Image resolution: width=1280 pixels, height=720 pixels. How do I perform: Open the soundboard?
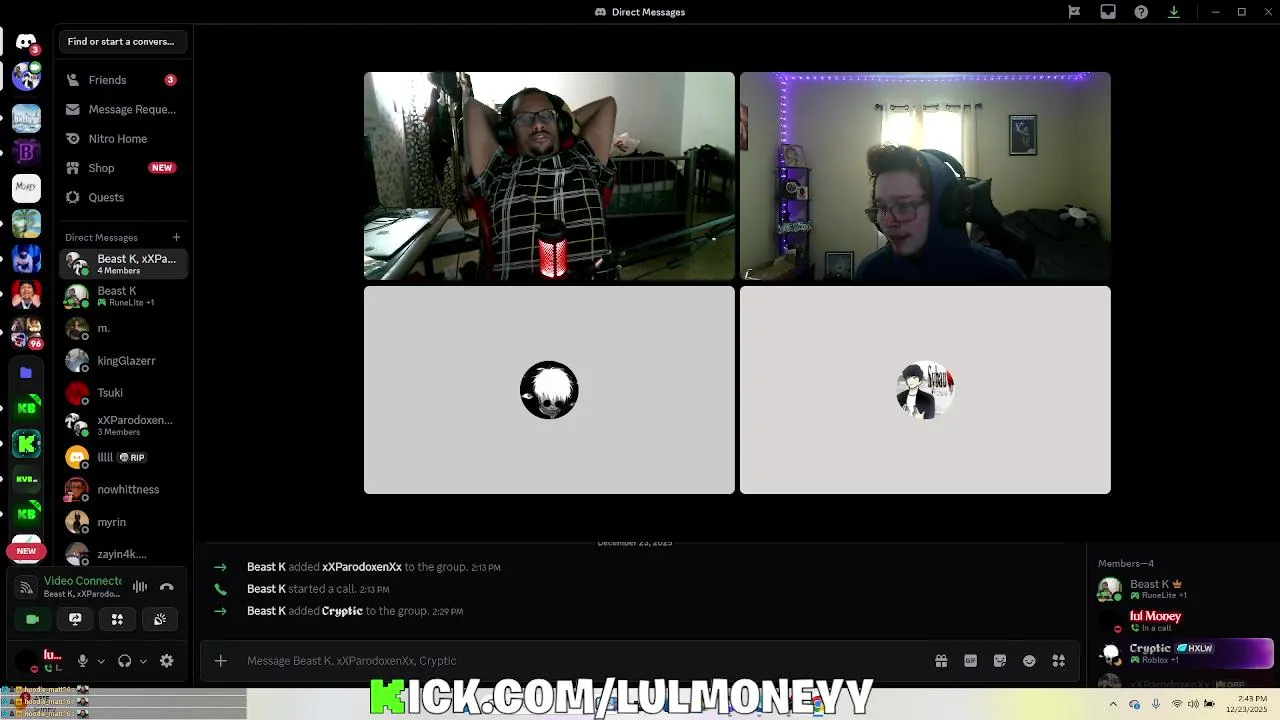click(160, 619)
